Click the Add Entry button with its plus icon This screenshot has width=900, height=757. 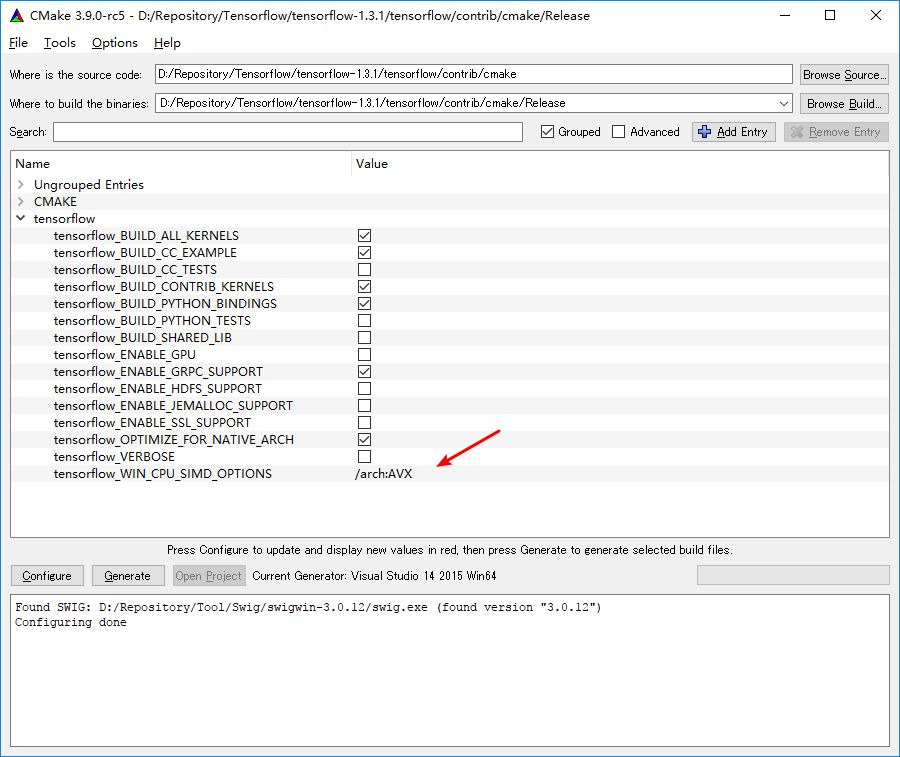[733, 132]
